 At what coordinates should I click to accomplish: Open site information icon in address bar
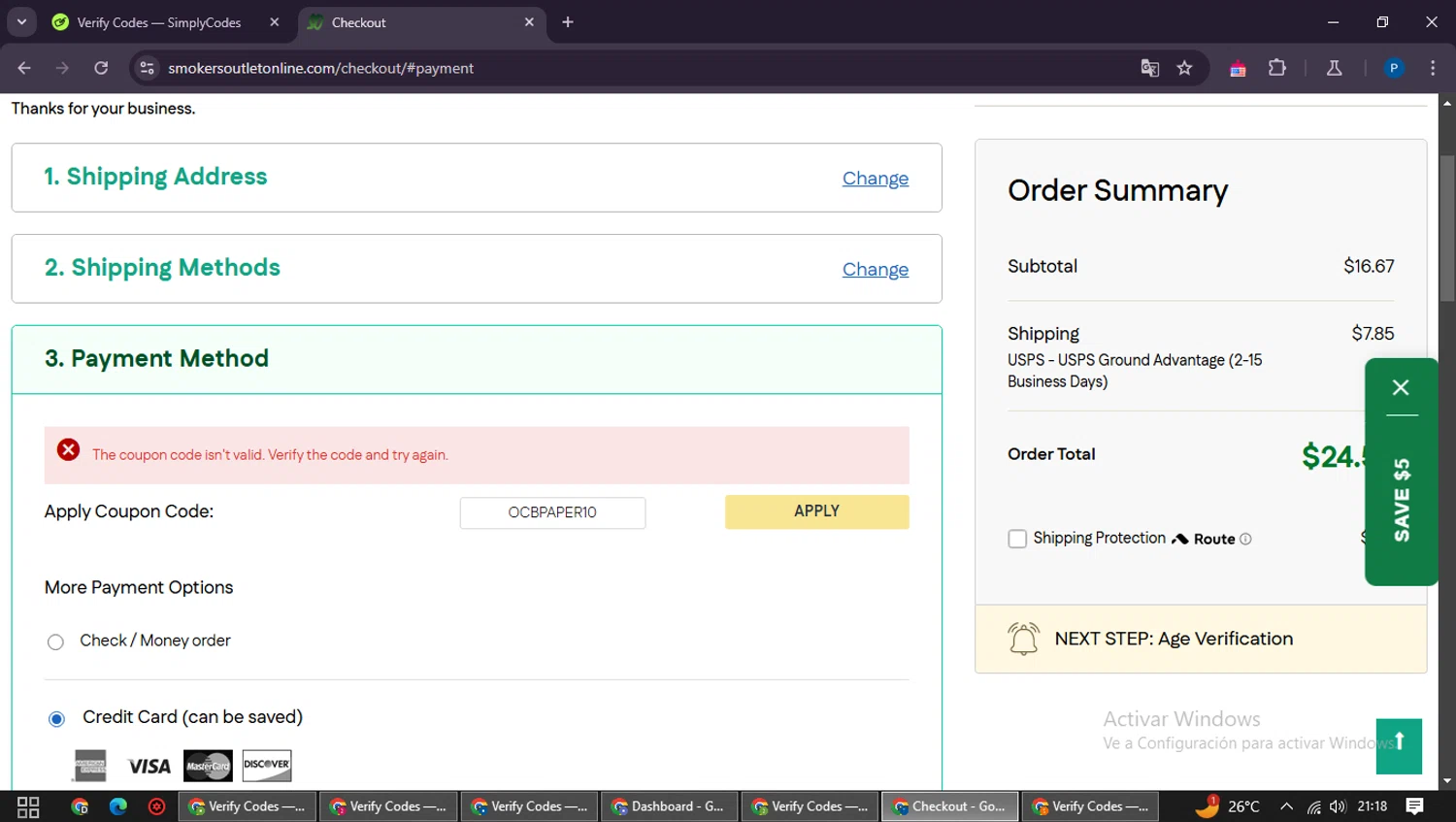click(x=148, y=68)
